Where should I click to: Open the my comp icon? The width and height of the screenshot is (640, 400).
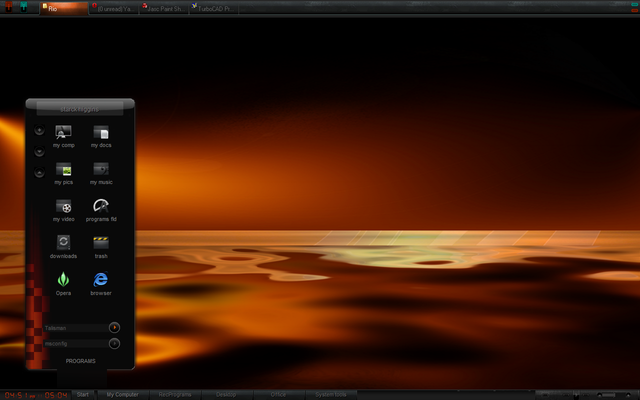click(63, 132)
